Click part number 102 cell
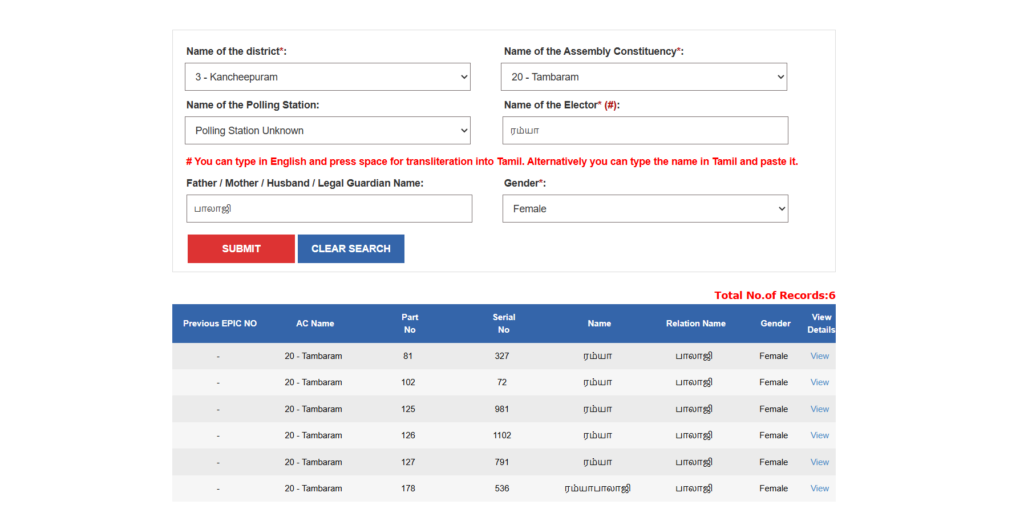The width and height of the screenshot is (1024, 517). pyautogui.click(x=408, y=382)
